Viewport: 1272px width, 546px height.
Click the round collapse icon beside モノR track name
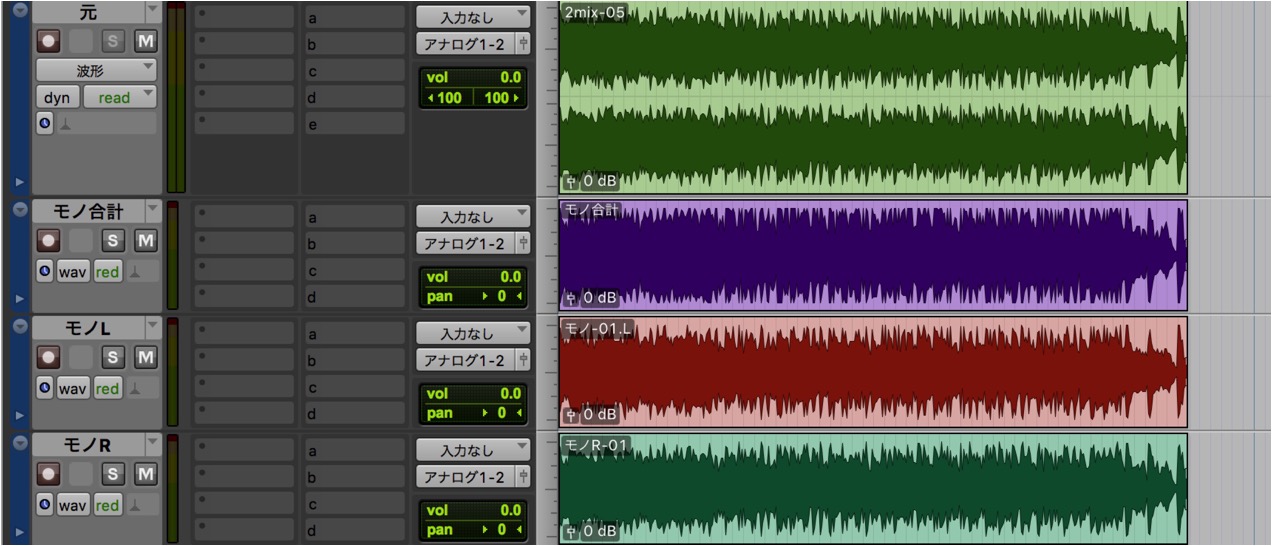[19, 444]
